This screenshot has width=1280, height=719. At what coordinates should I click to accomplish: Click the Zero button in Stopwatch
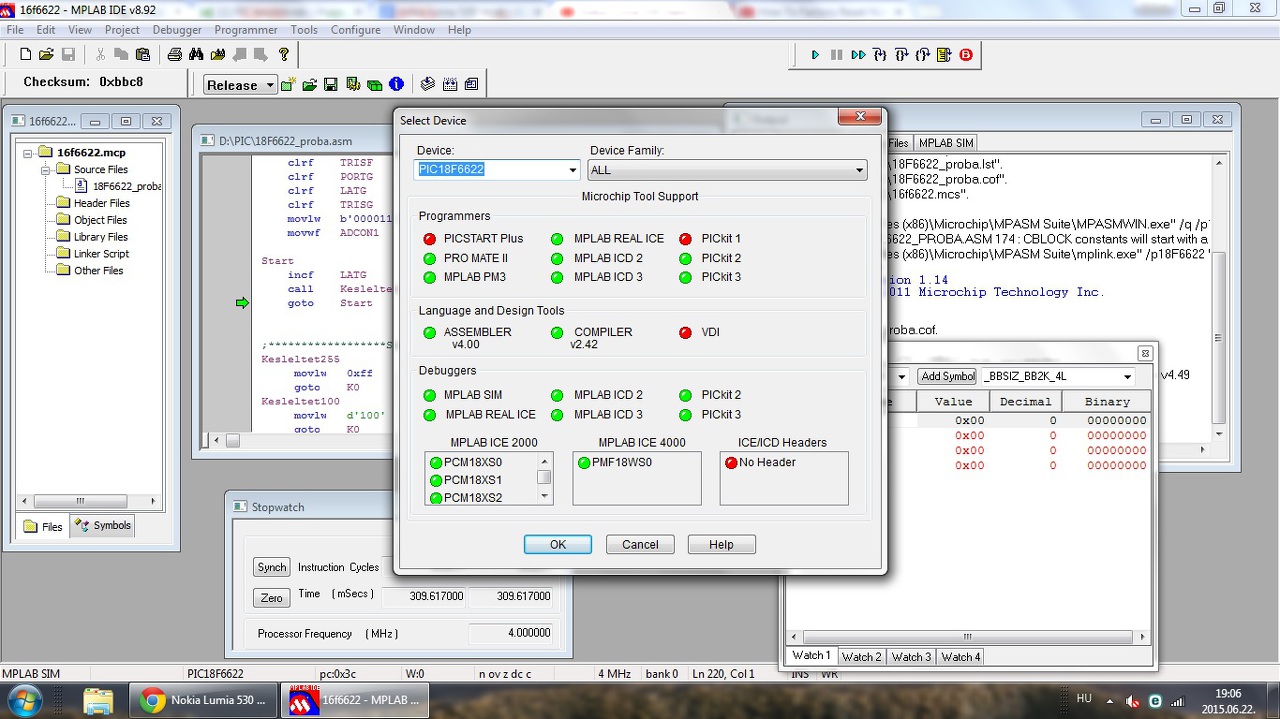(272, 597)
